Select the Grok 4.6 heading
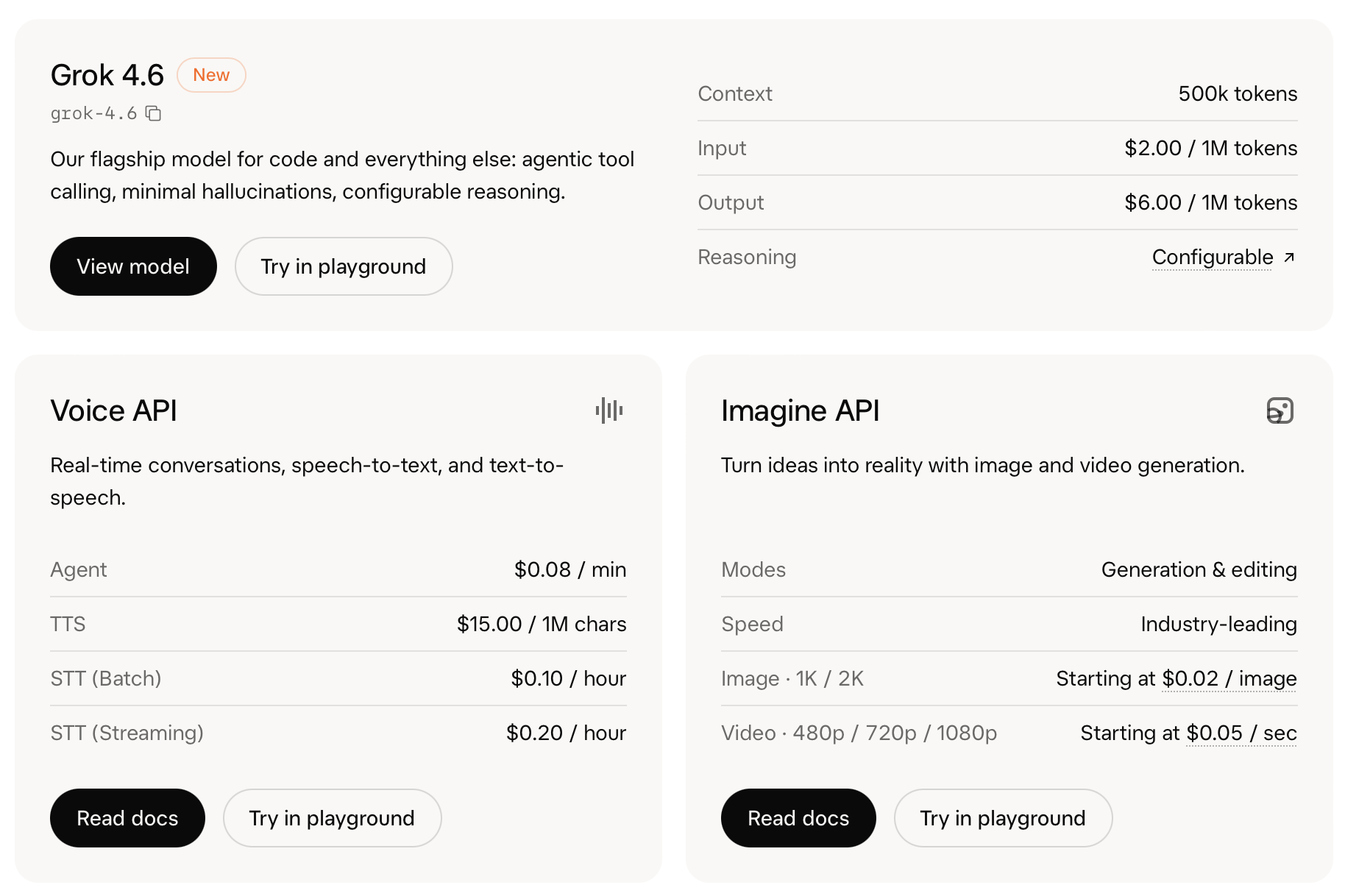The height and width of the screenshot is (896, 1345). (107, 75)
